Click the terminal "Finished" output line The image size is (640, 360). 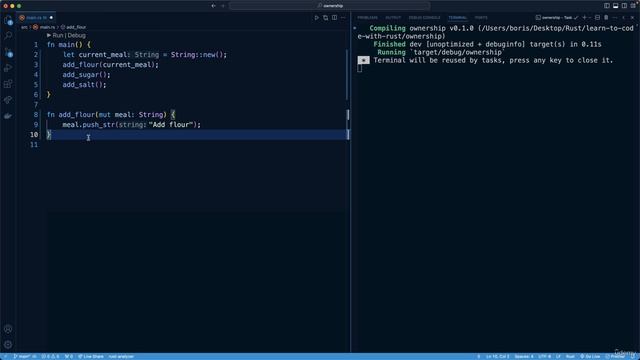[487, 44]
